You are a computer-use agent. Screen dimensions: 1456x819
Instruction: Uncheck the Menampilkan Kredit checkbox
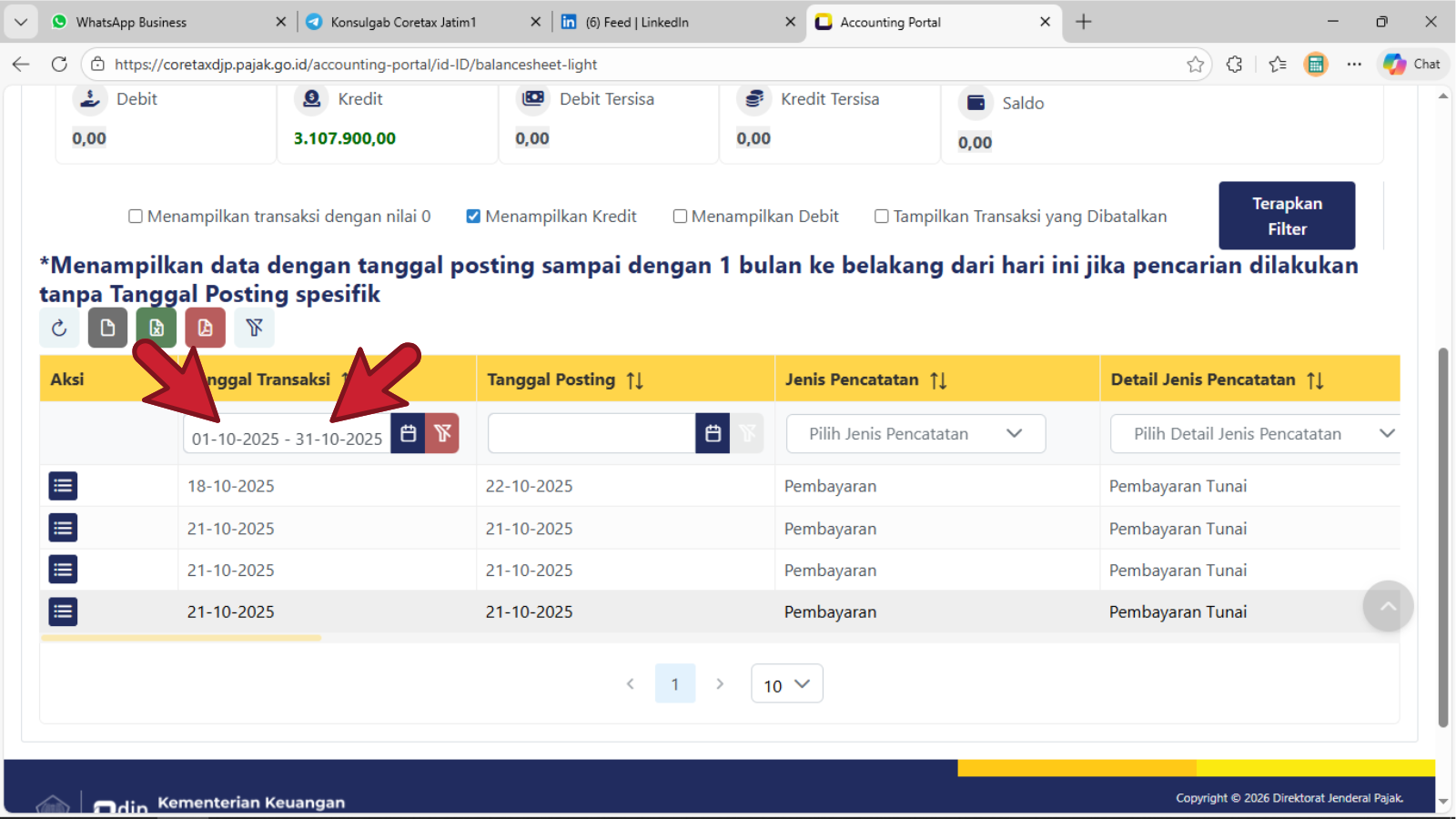pyautogui.click(x=473, y=217)
